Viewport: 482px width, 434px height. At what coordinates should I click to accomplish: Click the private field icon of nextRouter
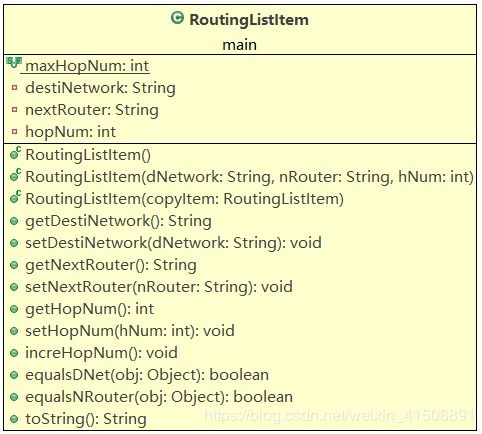[x=14, y=110]
